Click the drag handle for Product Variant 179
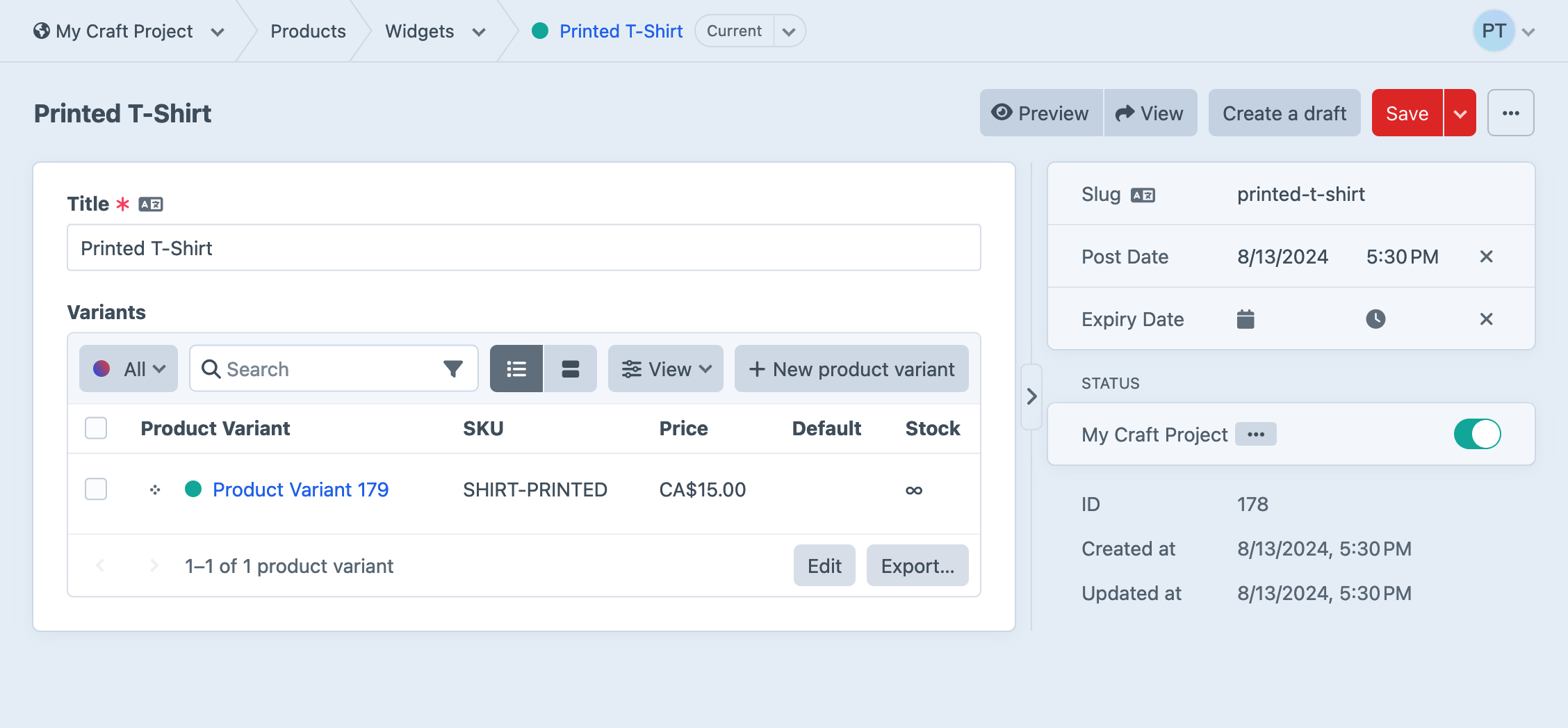1568x728 pixels. pos(155,490)
